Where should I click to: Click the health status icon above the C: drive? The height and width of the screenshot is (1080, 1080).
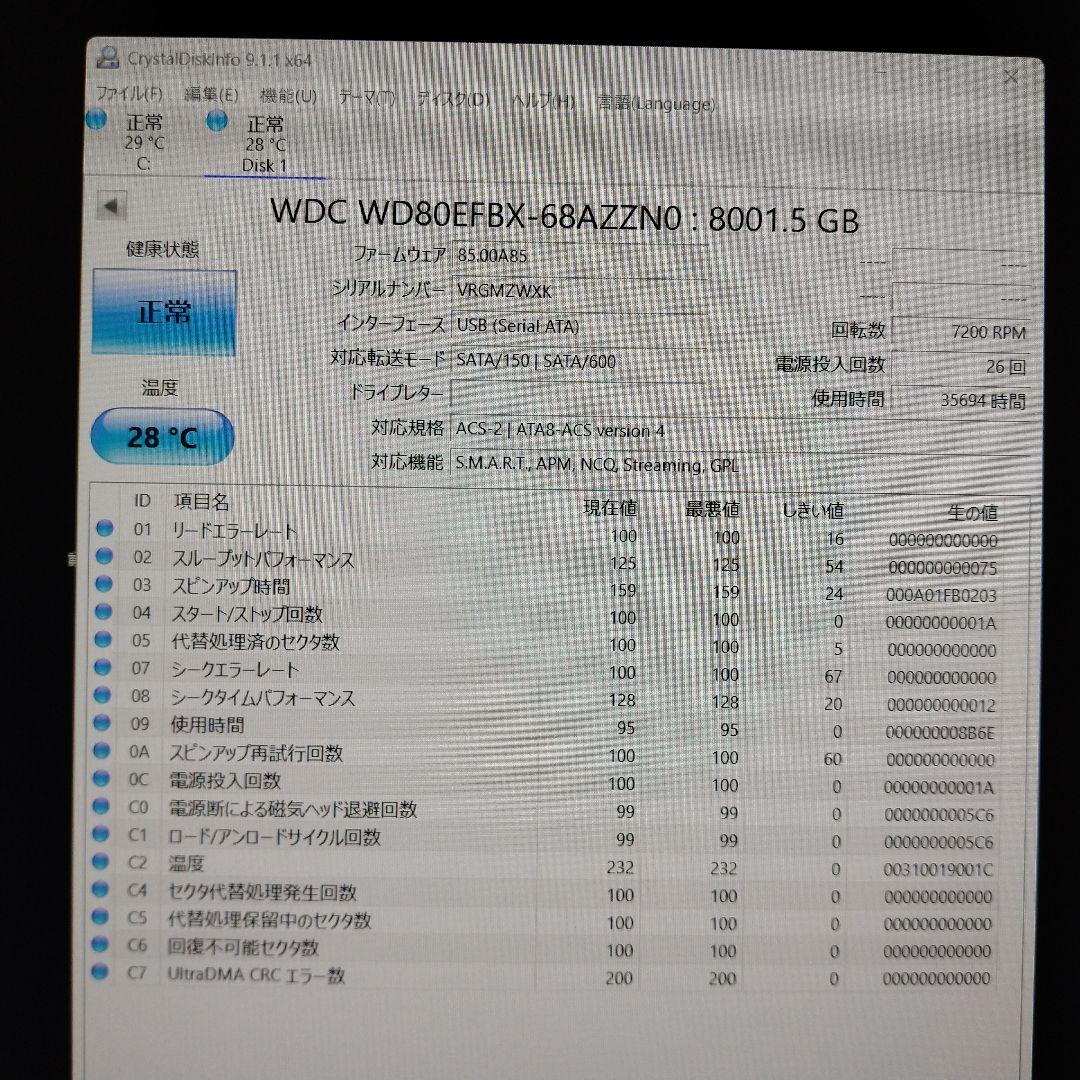click(x=96, y=120)
